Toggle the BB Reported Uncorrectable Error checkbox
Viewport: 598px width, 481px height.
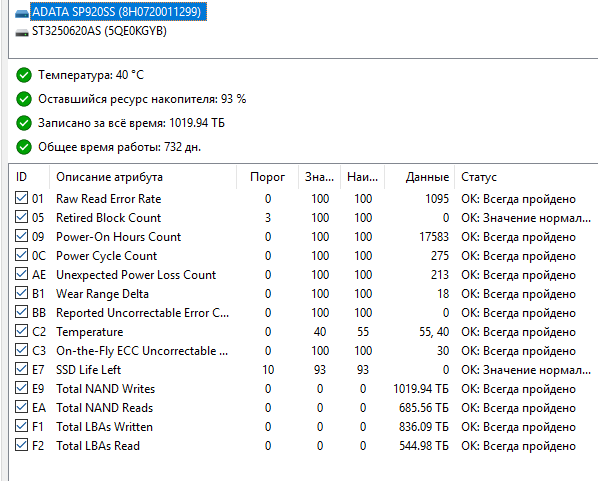(x=21, y=312)
